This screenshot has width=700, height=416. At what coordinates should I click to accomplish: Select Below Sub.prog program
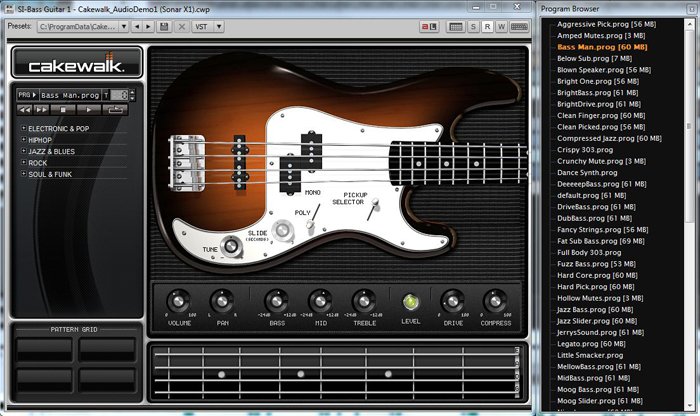pos(594,58)
